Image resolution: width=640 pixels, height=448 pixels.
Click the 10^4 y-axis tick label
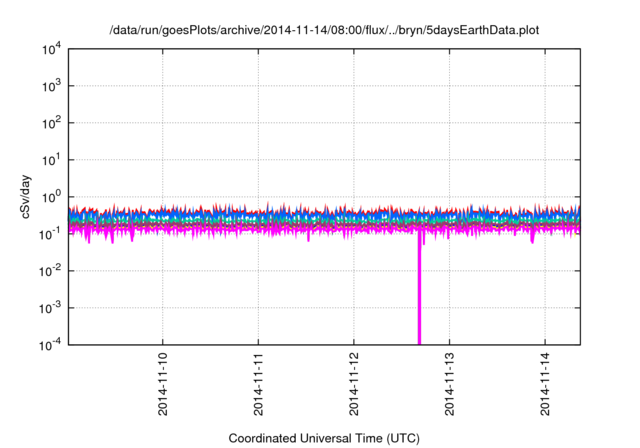(51, 49)
